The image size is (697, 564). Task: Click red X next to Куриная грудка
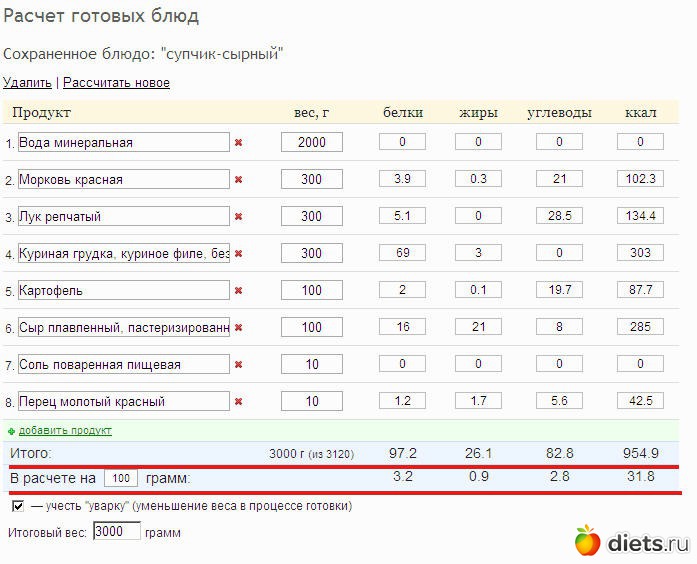pos(238,254)
